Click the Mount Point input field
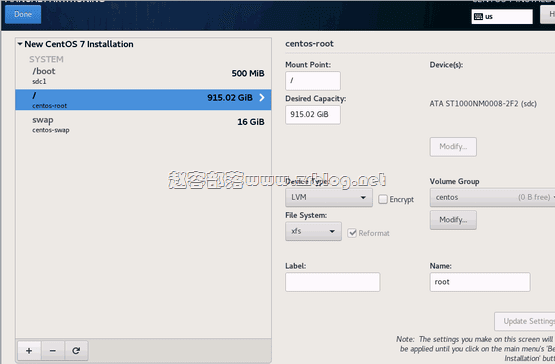This screenshot has height=364, width=555. click(x=313, y=81)
